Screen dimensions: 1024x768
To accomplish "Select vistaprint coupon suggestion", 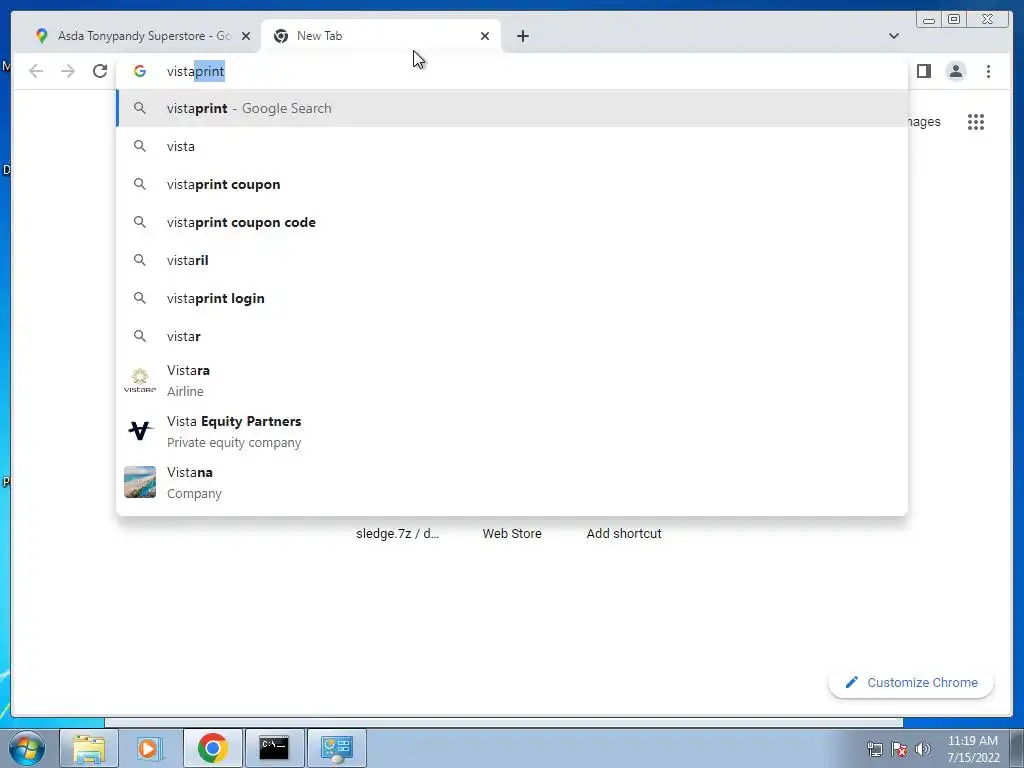I will 512,184.
